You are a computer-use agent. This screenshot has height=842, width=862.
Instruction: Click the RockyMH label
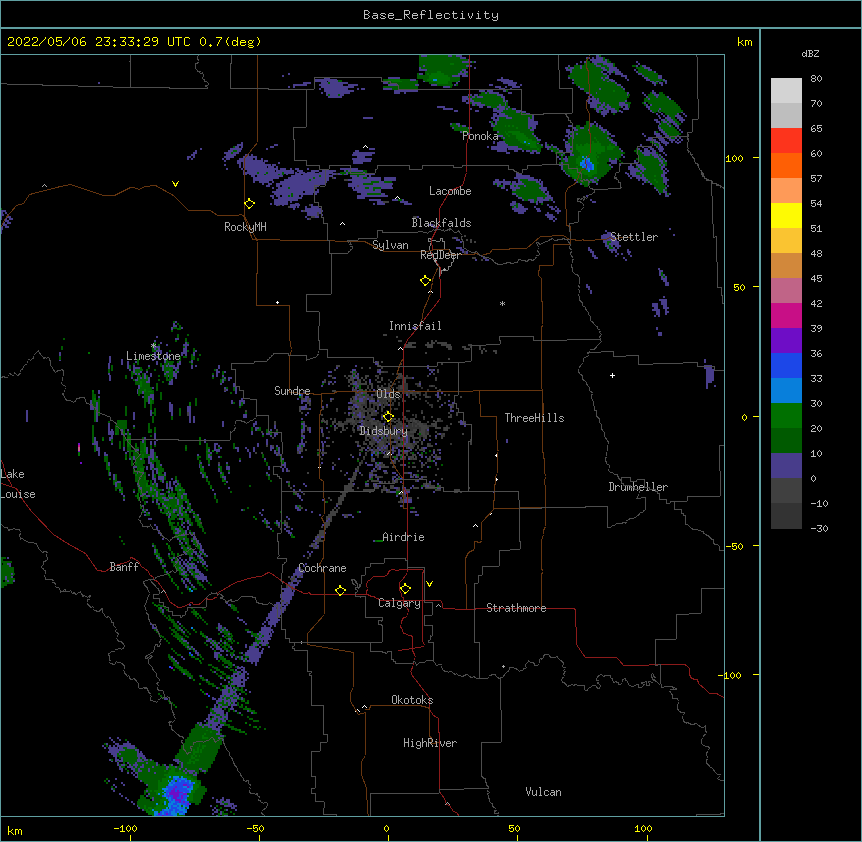(x=245, y=227)
